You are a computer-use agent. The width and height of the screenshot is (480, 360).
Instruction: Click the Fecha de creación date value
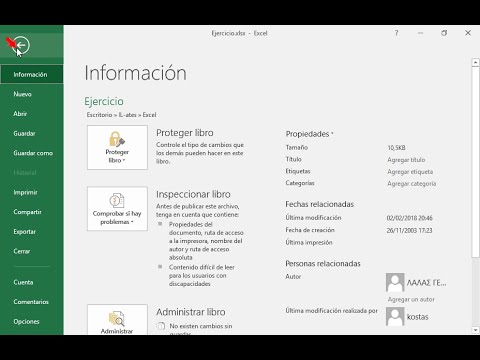[409, 230]
